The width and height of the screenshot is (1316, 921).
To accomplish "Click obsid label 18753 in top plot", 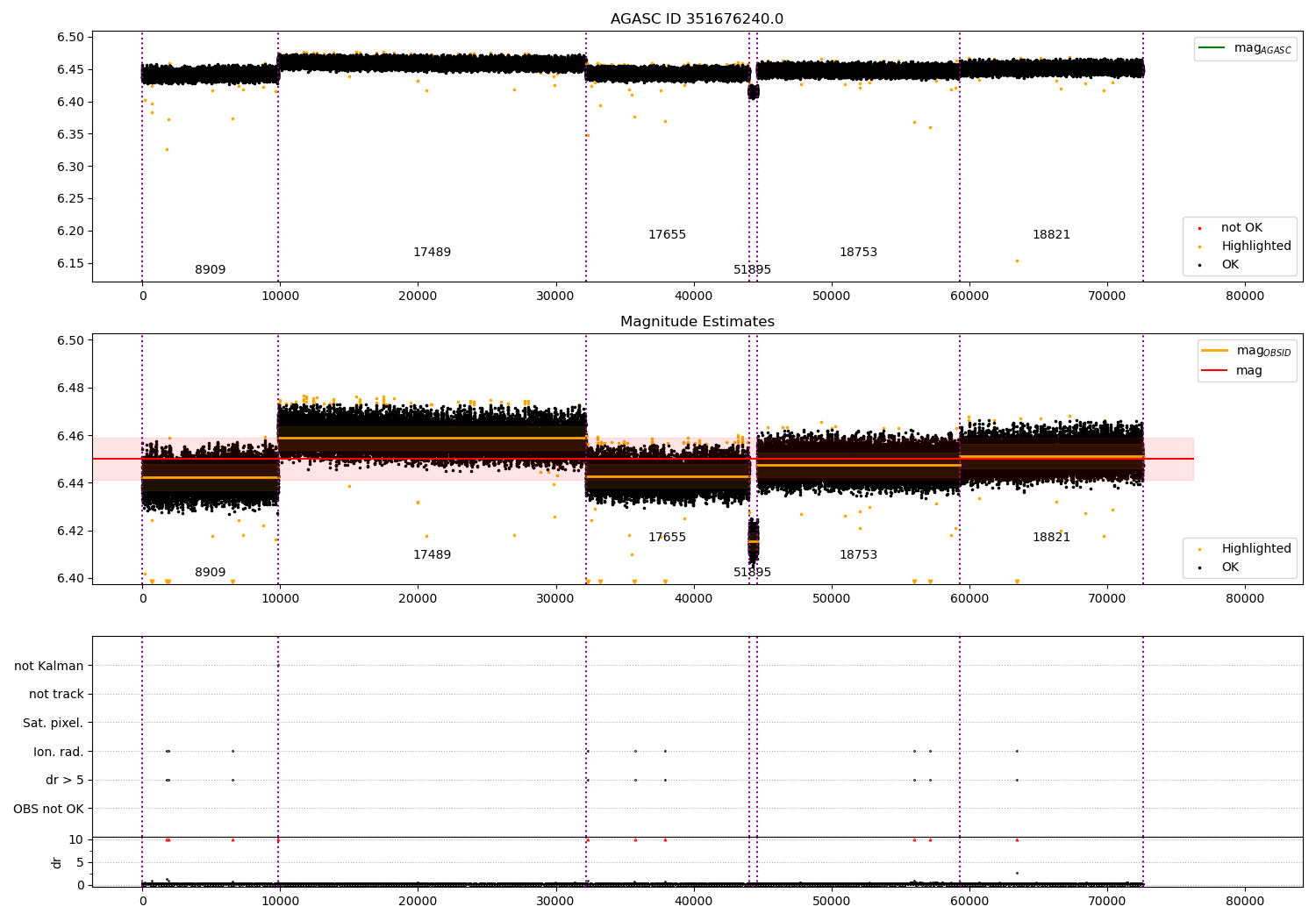I will pyautogui.click(x=858, y=253).
